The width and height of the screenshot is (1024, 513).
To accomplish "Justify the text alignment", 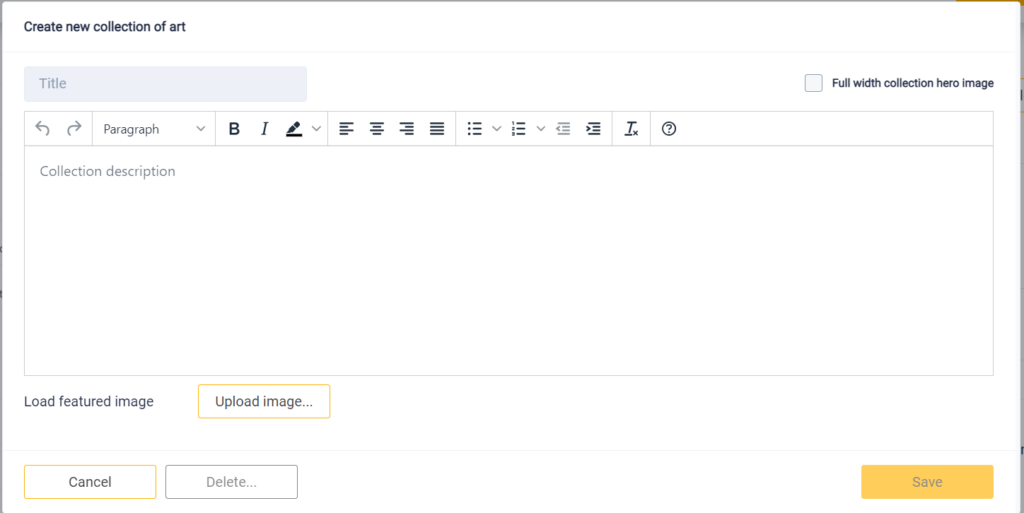I will [x=437, y=129].
